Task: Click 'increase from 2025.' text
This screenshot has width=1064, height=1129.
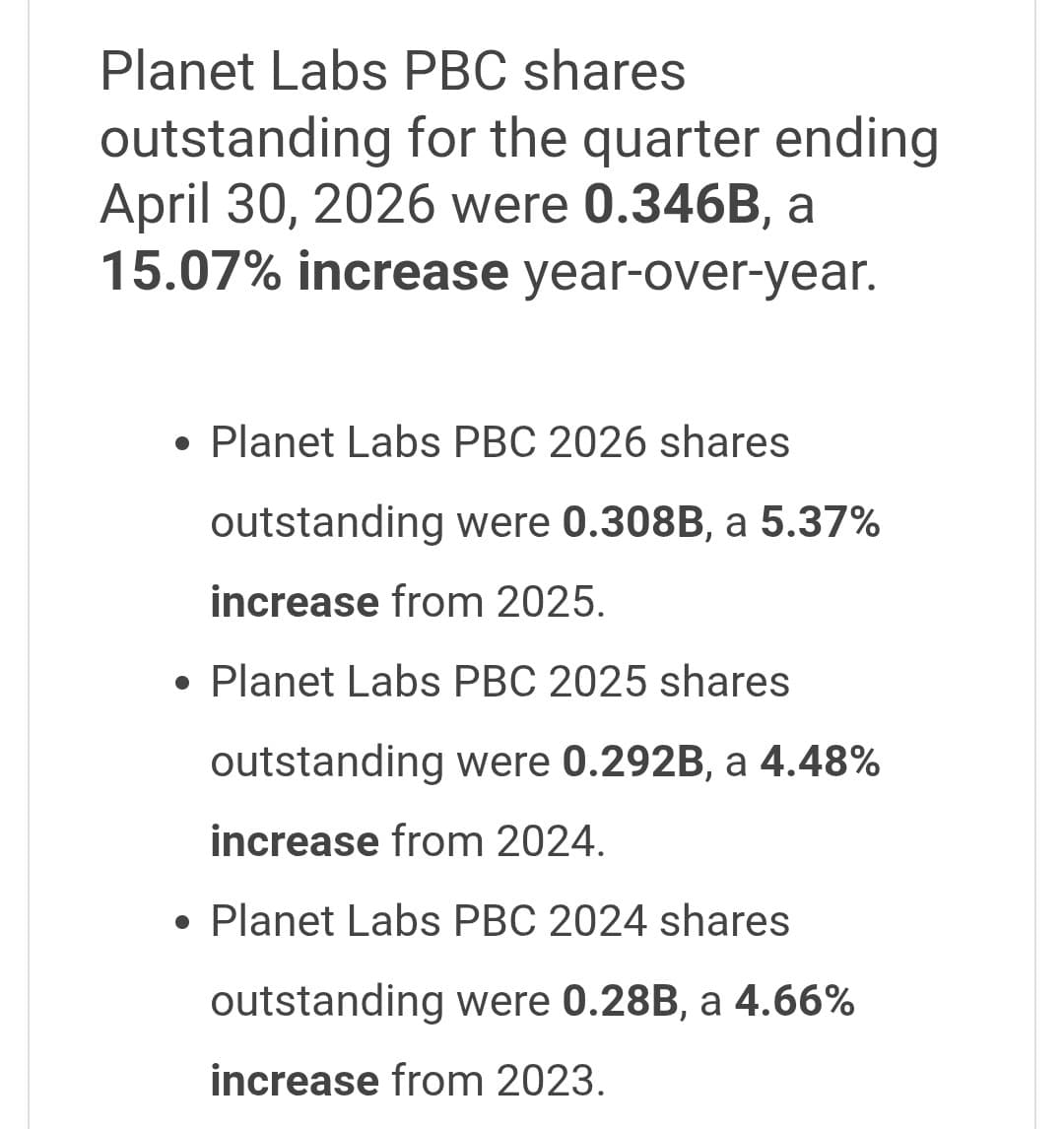Action: coord(408,602)
